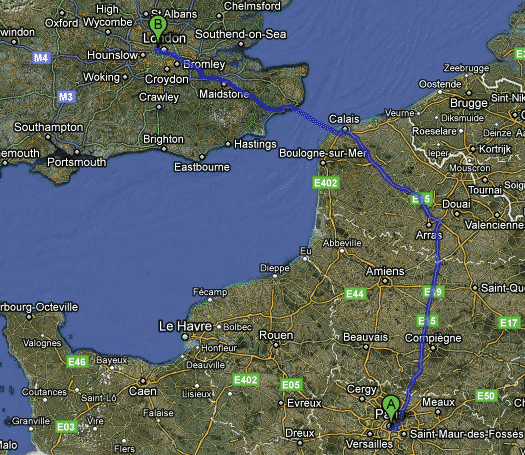Click the blue route line across the Channel
The image size is (525, 455).
tap(316, 121)
